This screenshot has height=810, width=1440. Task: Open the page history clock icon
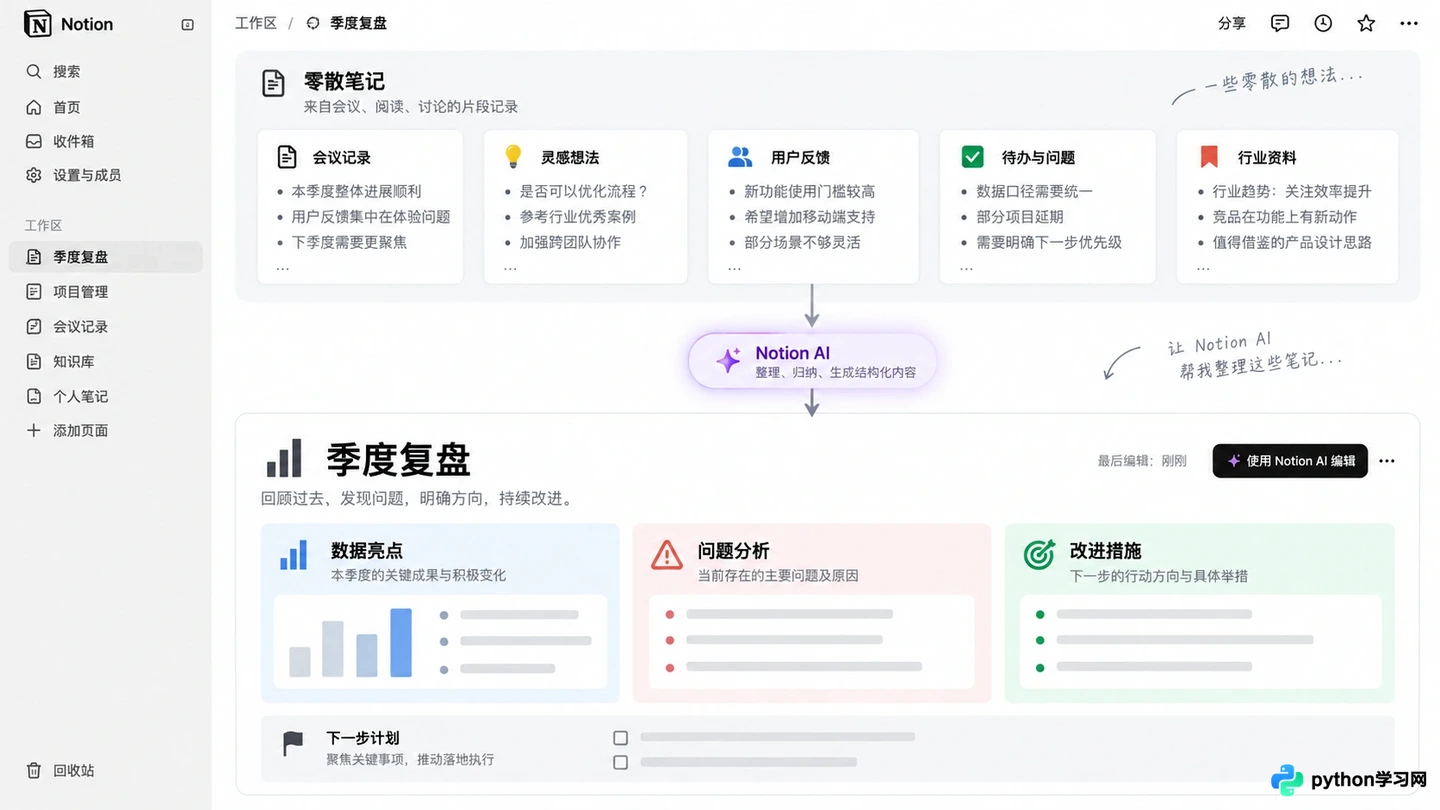point(1323,23)
